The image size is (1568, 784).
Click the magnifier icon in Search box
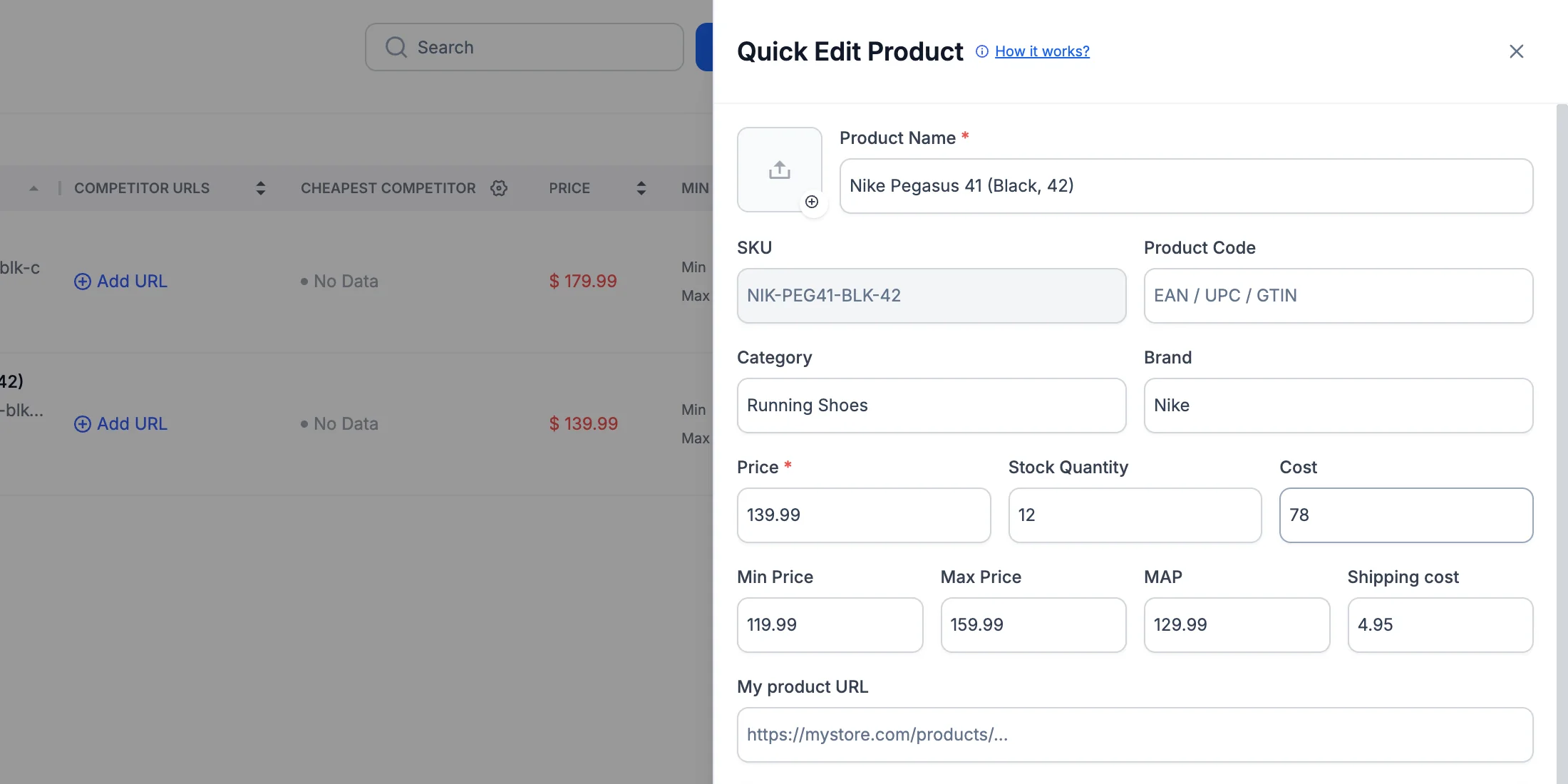point(396,47)
